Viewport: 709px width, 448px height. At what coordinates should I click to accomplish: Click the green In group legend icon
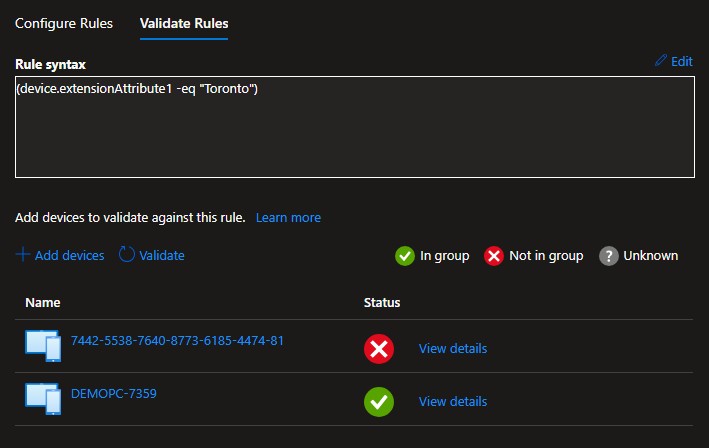click(x=404, y=256)
